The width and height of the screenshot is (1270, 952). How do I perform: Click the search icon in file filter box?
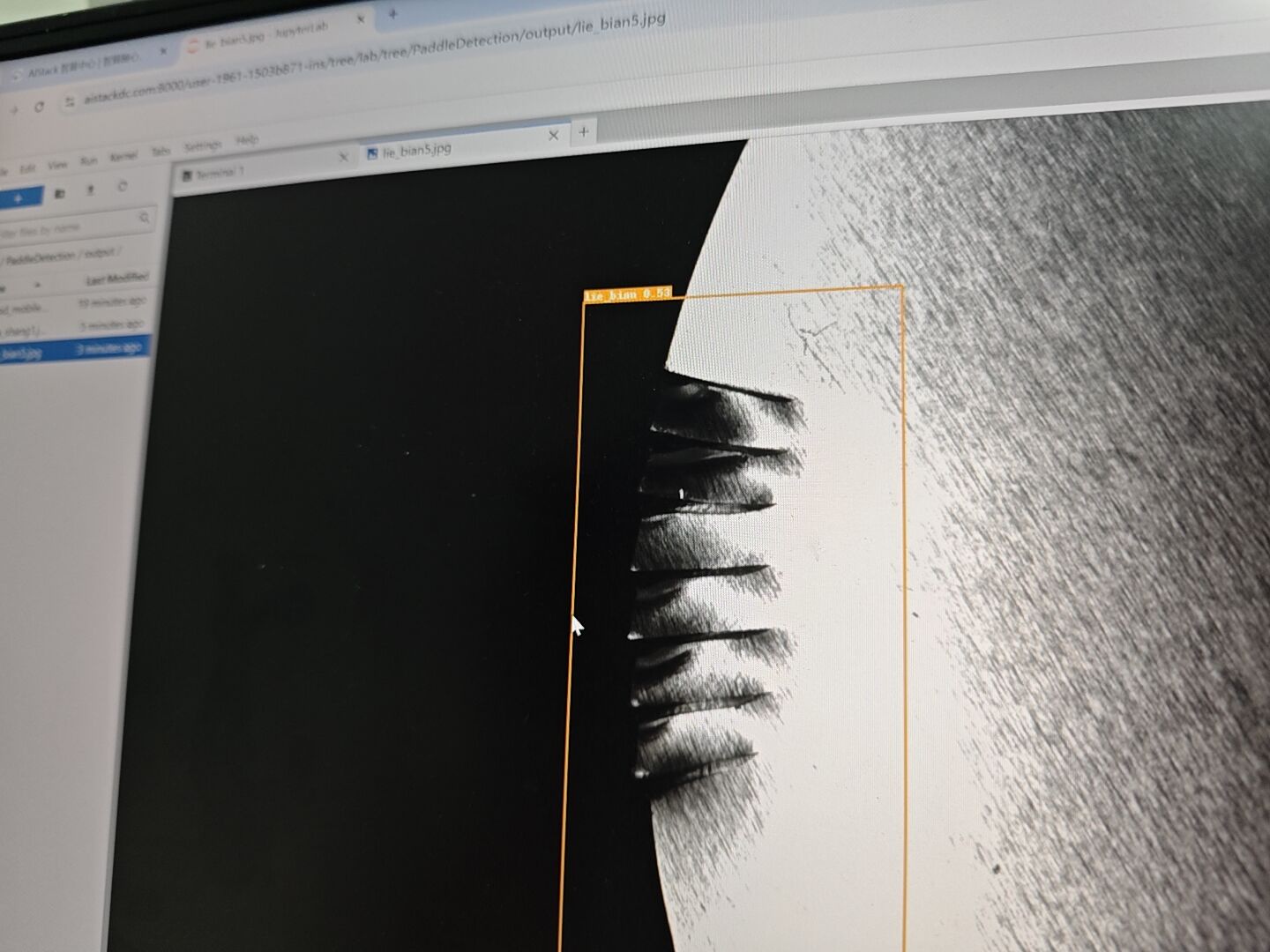tap(144, 217)
